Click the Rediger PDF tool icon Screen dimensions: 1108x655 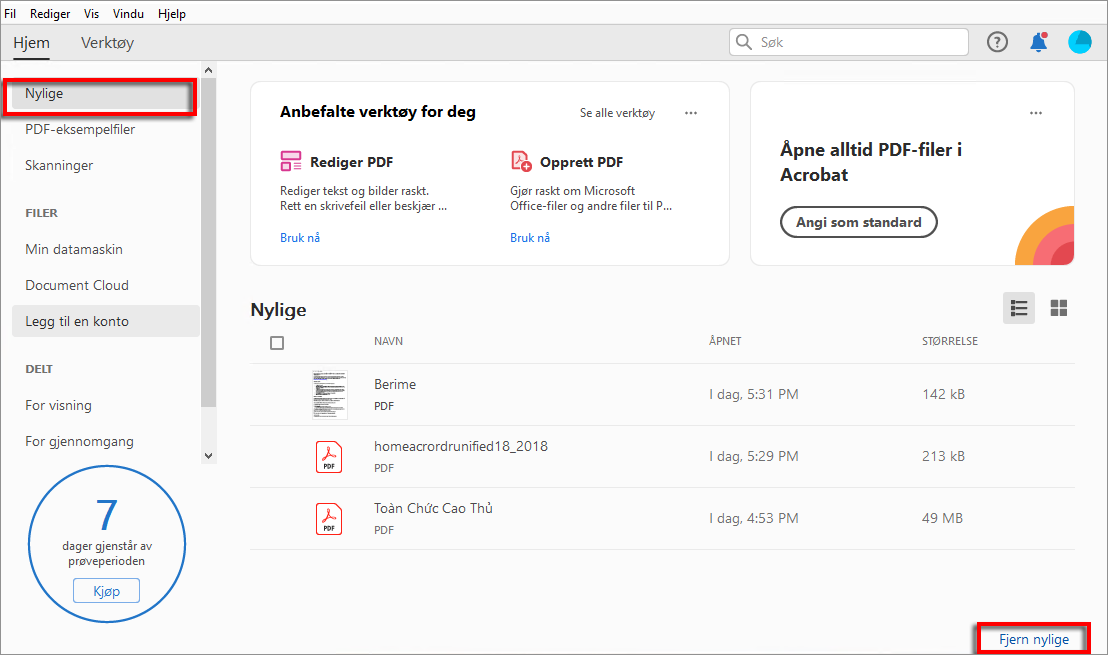291,161
